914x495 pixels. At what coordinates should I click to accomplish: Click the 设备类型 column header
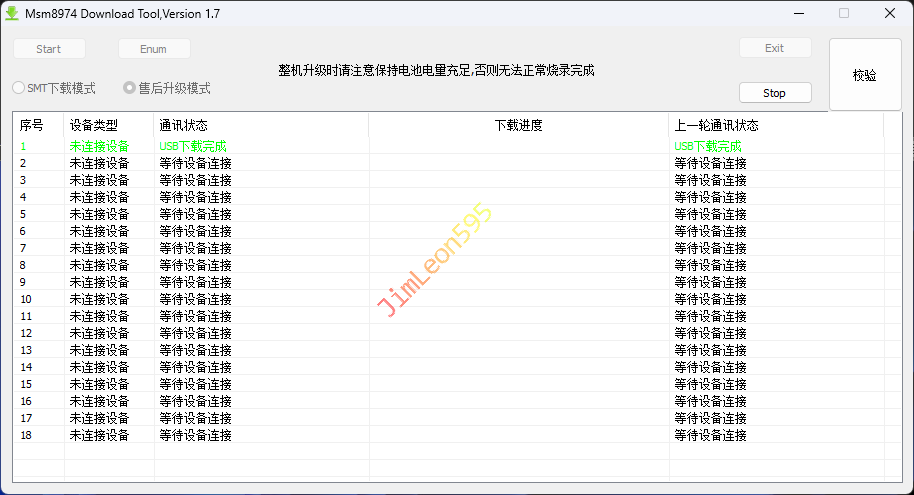pos(94,125)
